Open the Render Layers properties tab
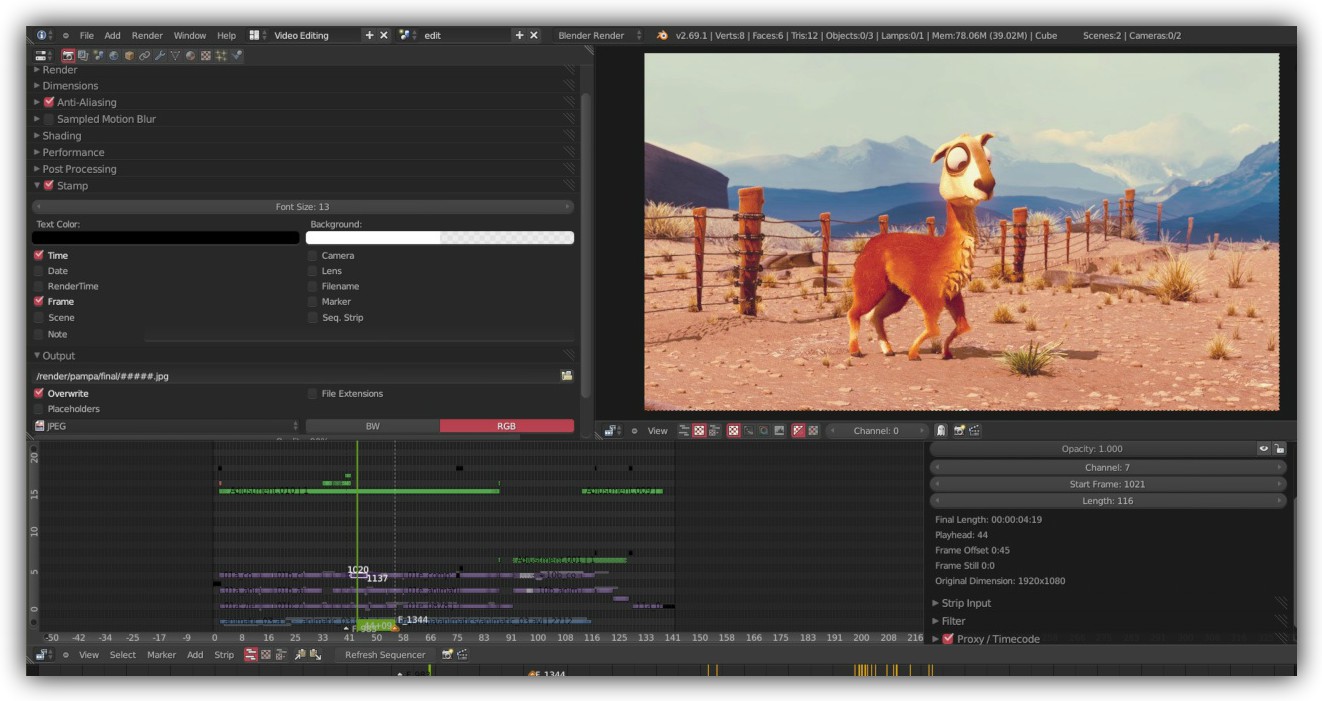The width and height of the screenshot is (1322, 701). [83, 55]
